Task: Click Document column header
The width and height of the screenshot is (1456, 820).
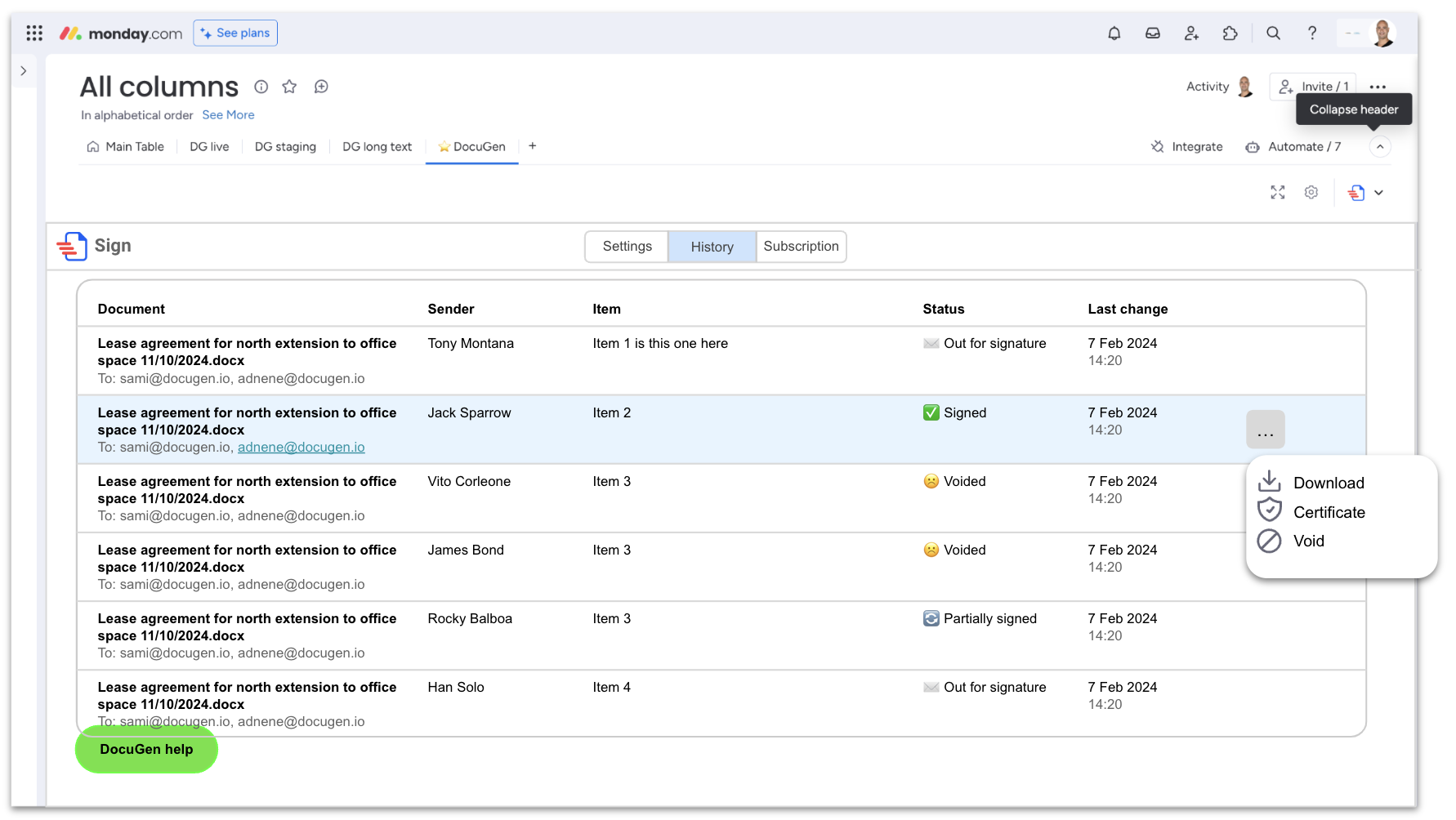Action: tap(131, 309)
